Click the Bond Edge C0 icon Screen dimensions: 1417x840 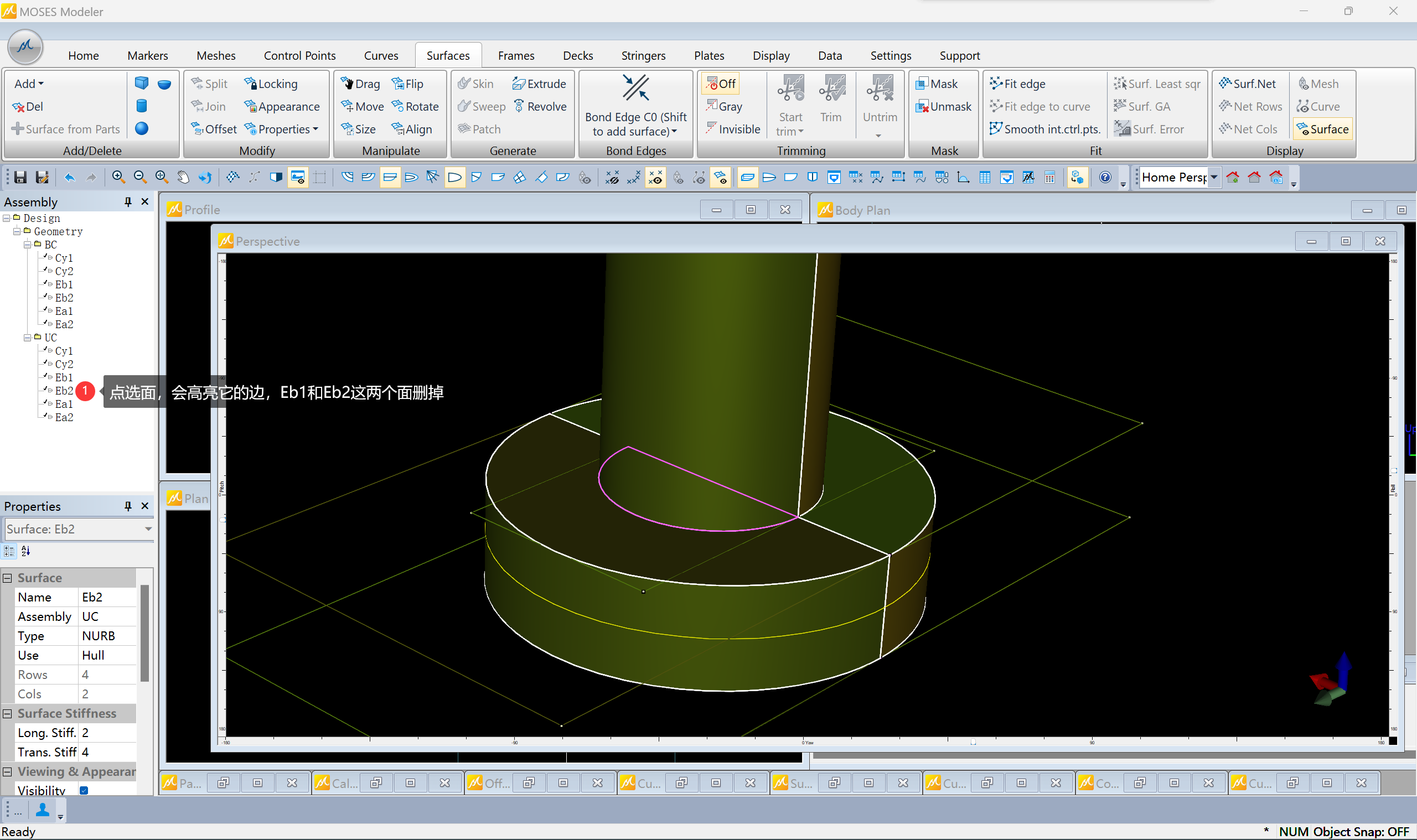(x=635, y=89)
